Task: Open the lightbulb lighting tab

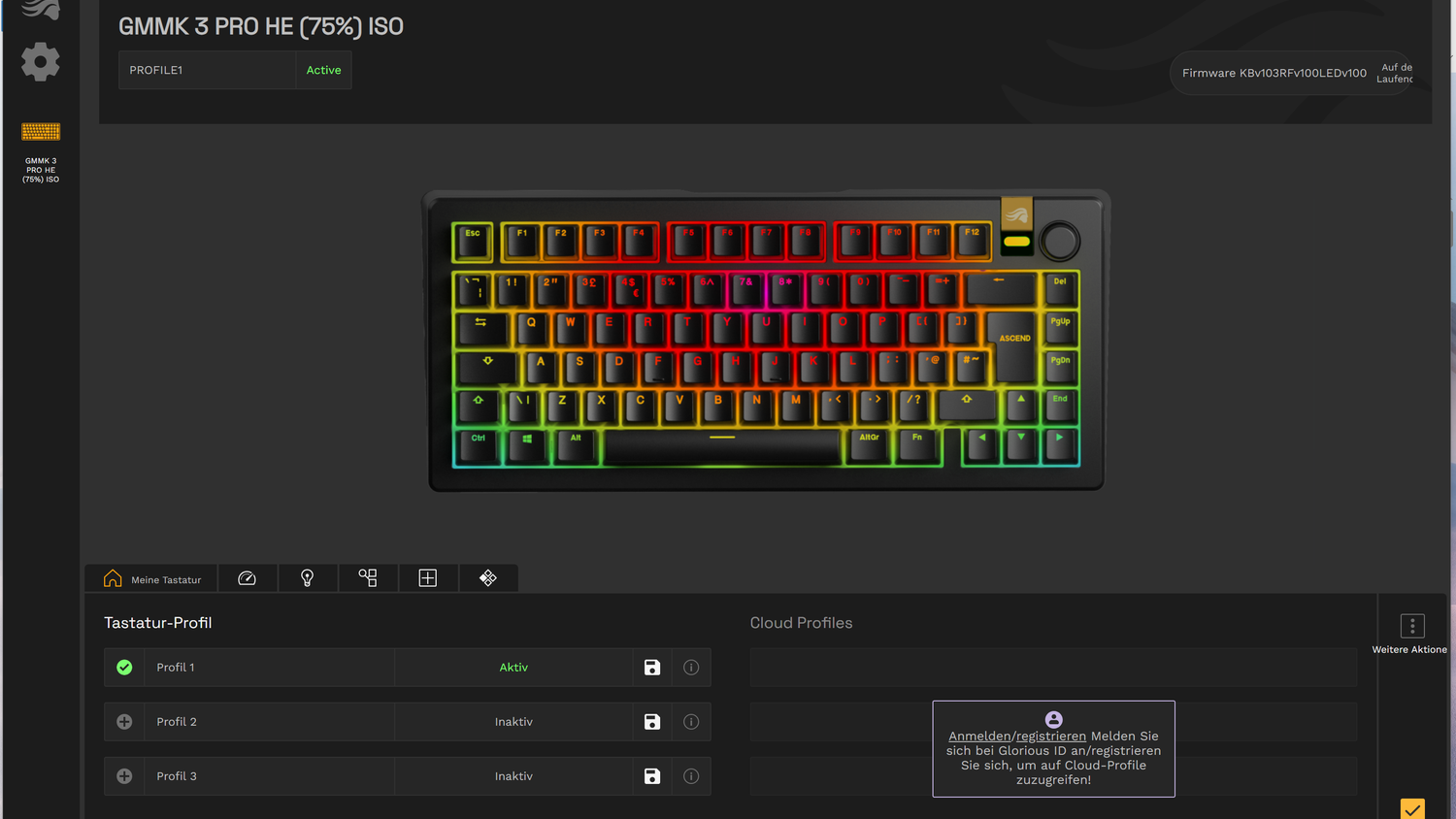Action: pos(308,578)
